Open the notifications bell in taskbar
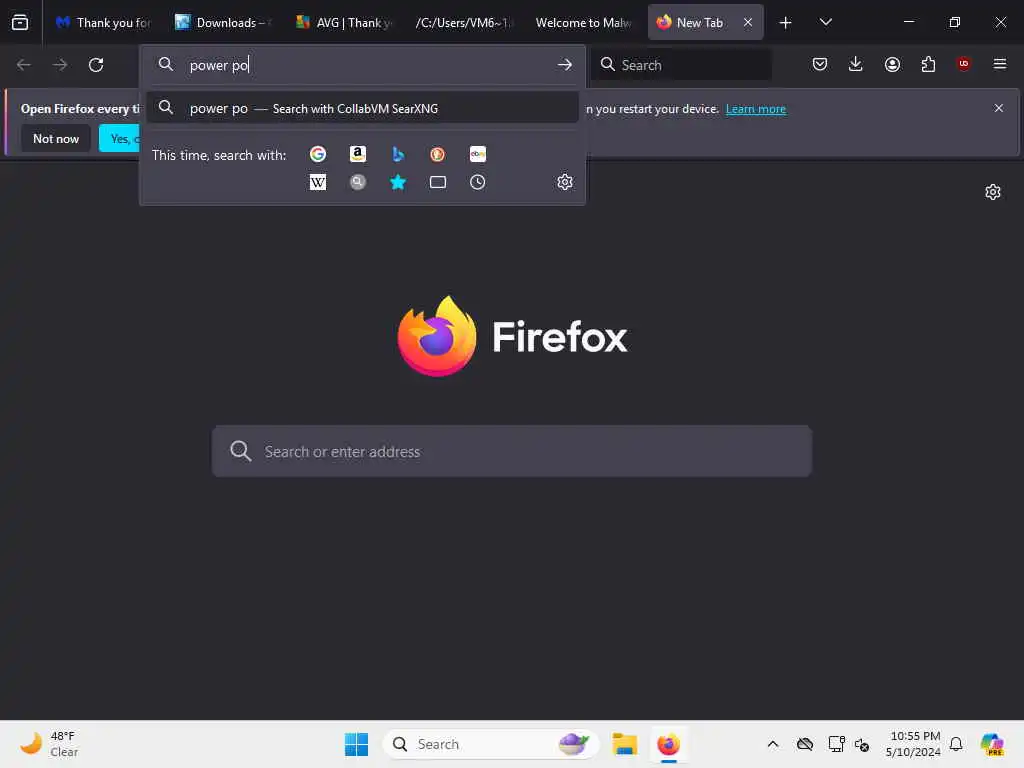The image size is (1024, 768). [956, 744]
